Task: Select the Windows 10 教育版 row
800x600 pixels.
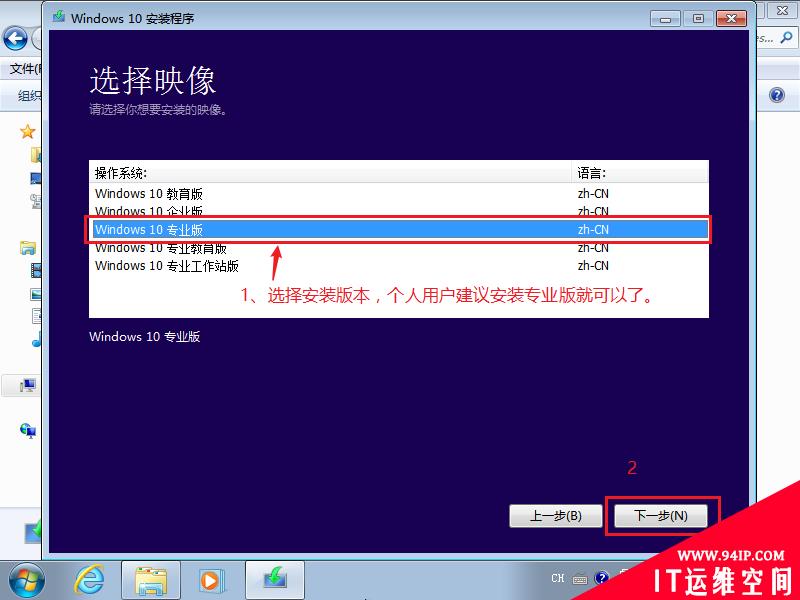Action: click(398, 194)
